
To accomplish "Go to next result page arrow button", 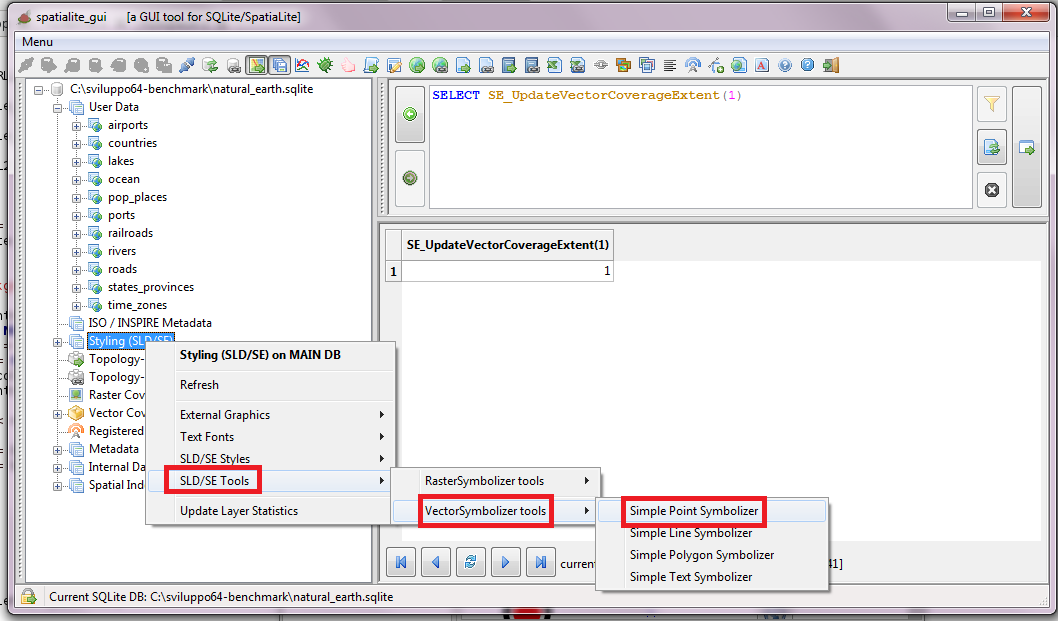I will [x=505, y=562].
